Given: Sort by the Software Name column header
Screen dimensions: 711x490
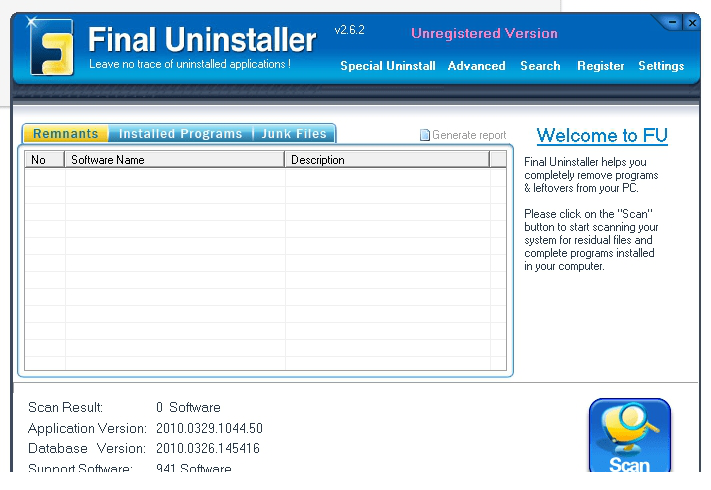Looking at the screenshot, I should pos(175,160).
